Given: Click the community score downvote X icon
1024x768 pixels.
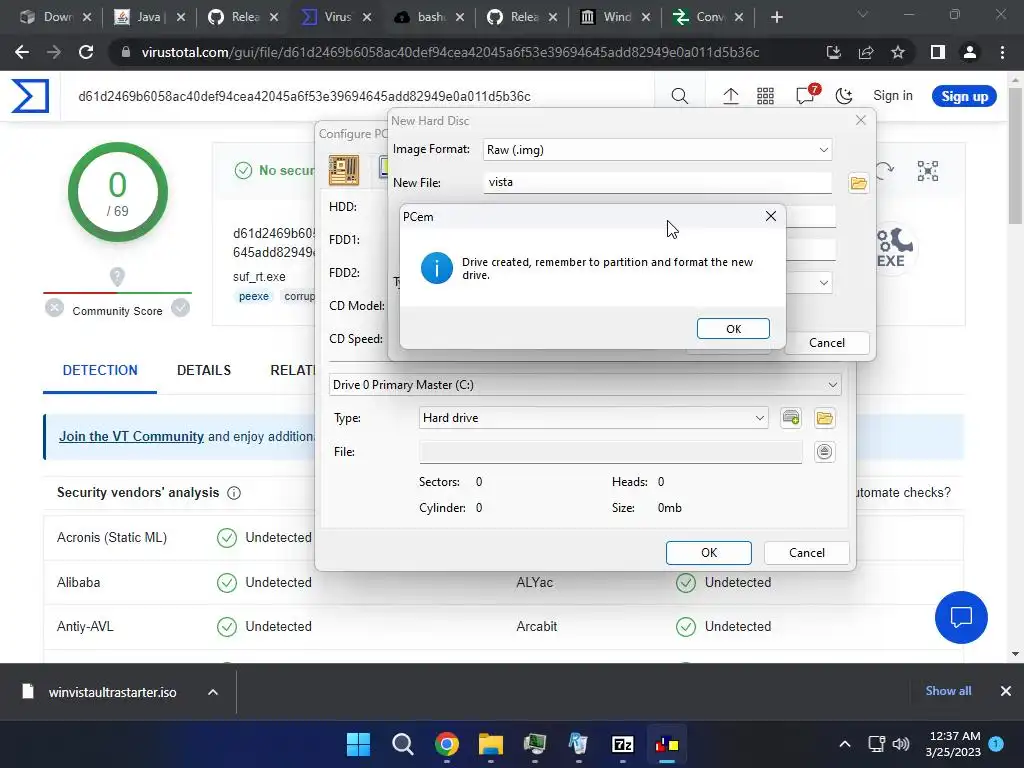Looking at the screenshot, I should coord(54,308).
